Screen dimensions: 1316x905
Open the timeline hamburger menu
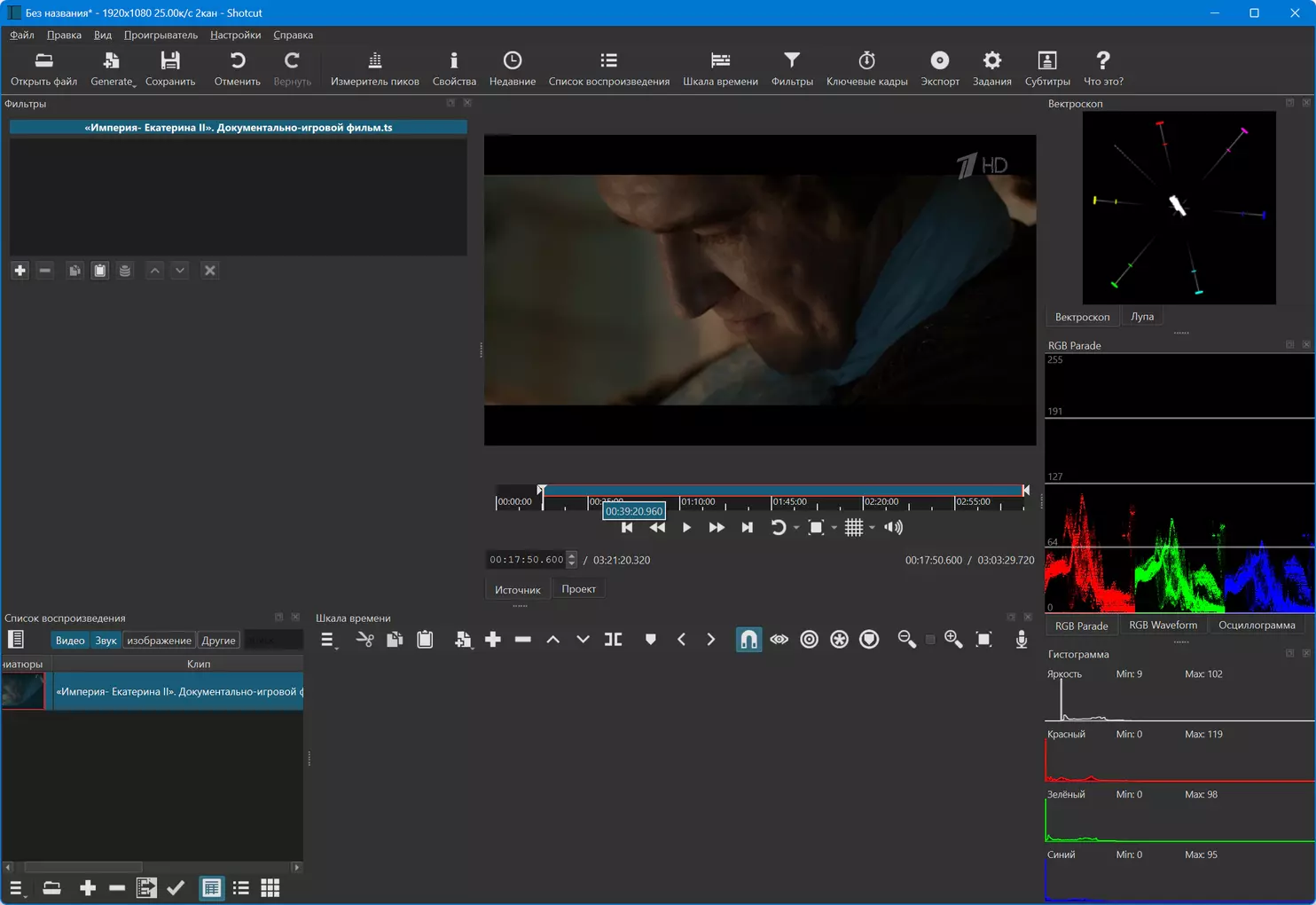point(327,640)
